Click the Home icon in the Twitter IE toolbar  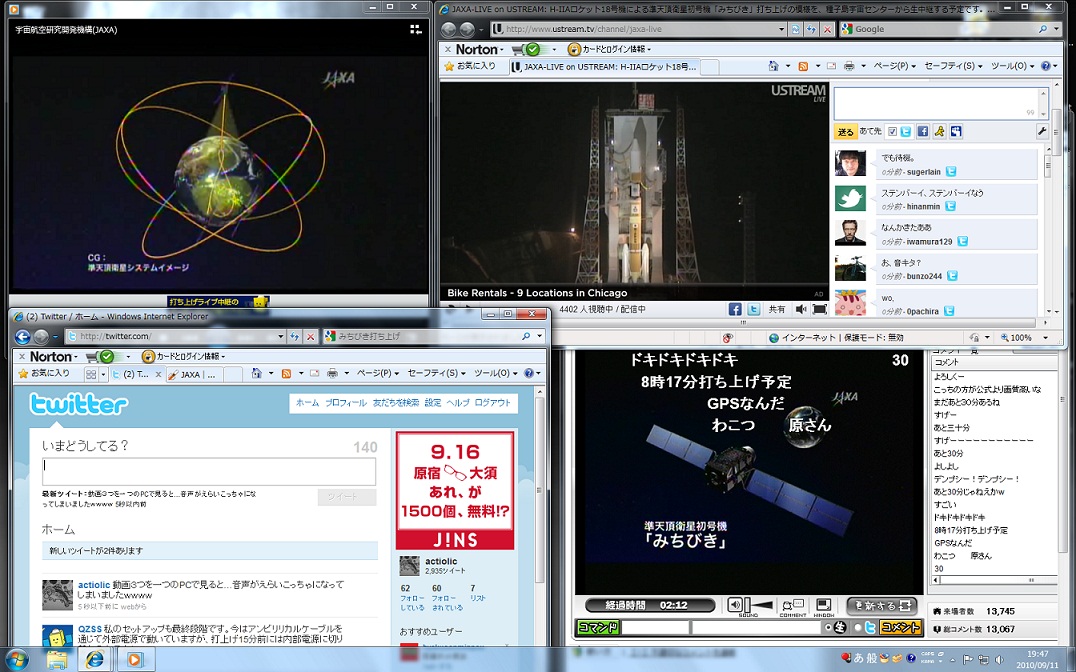click(x=257, y=373)
